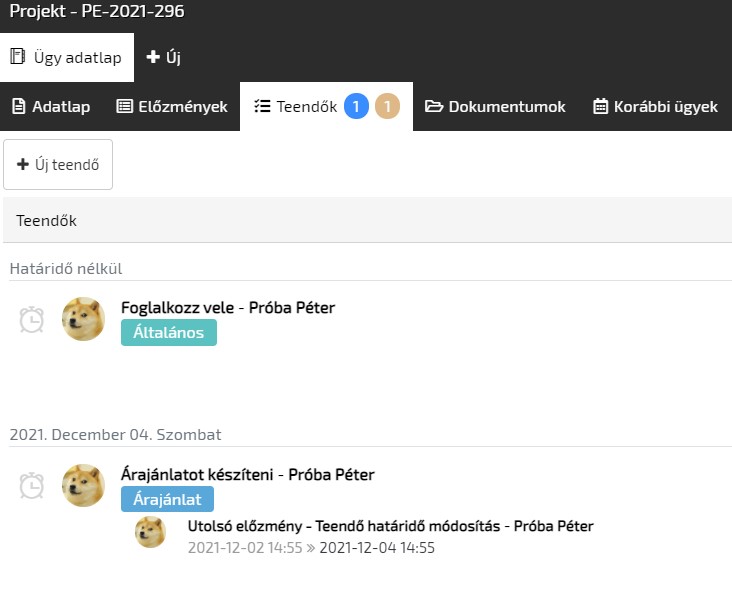
Task: Click small avatar beside Utolsó előzmény entry
Action: pyautogui.click(x=150, y=532)
